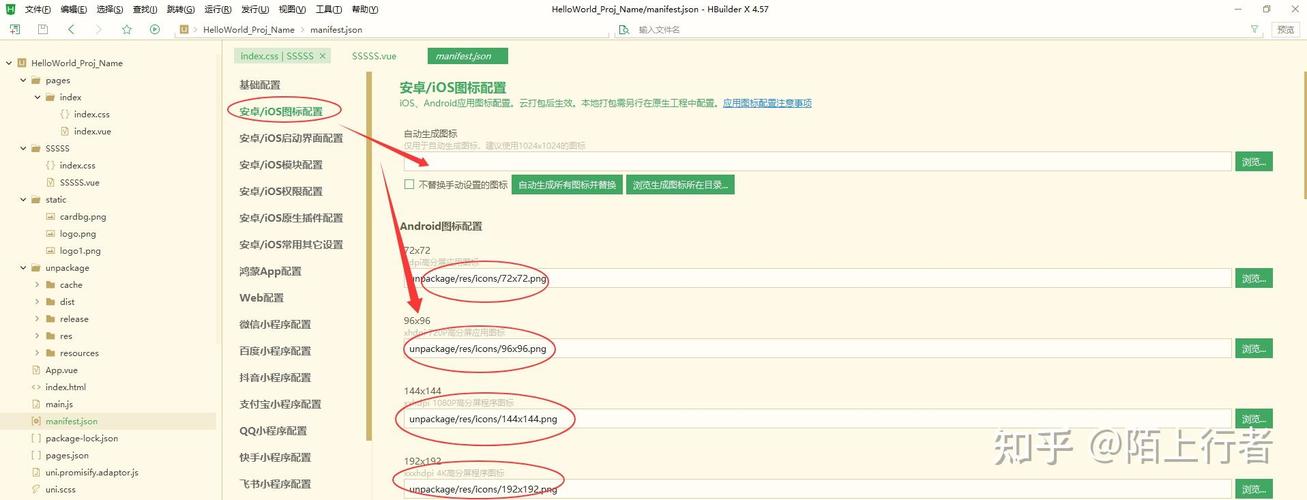Viewport: 1307px width, 500px height.
Task: Open the 运行(R) menu
Action: point(219,9)
